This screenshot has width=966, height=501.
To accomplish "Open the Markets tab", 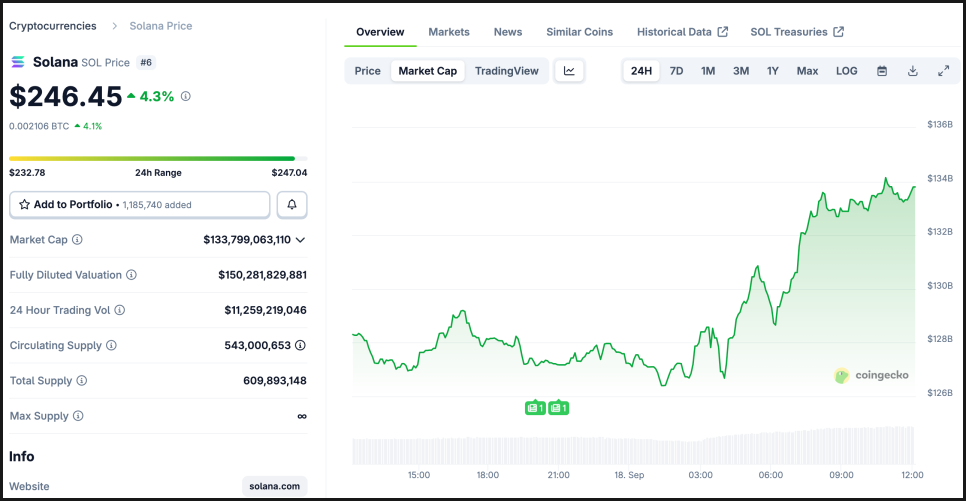I will point(448,32).
